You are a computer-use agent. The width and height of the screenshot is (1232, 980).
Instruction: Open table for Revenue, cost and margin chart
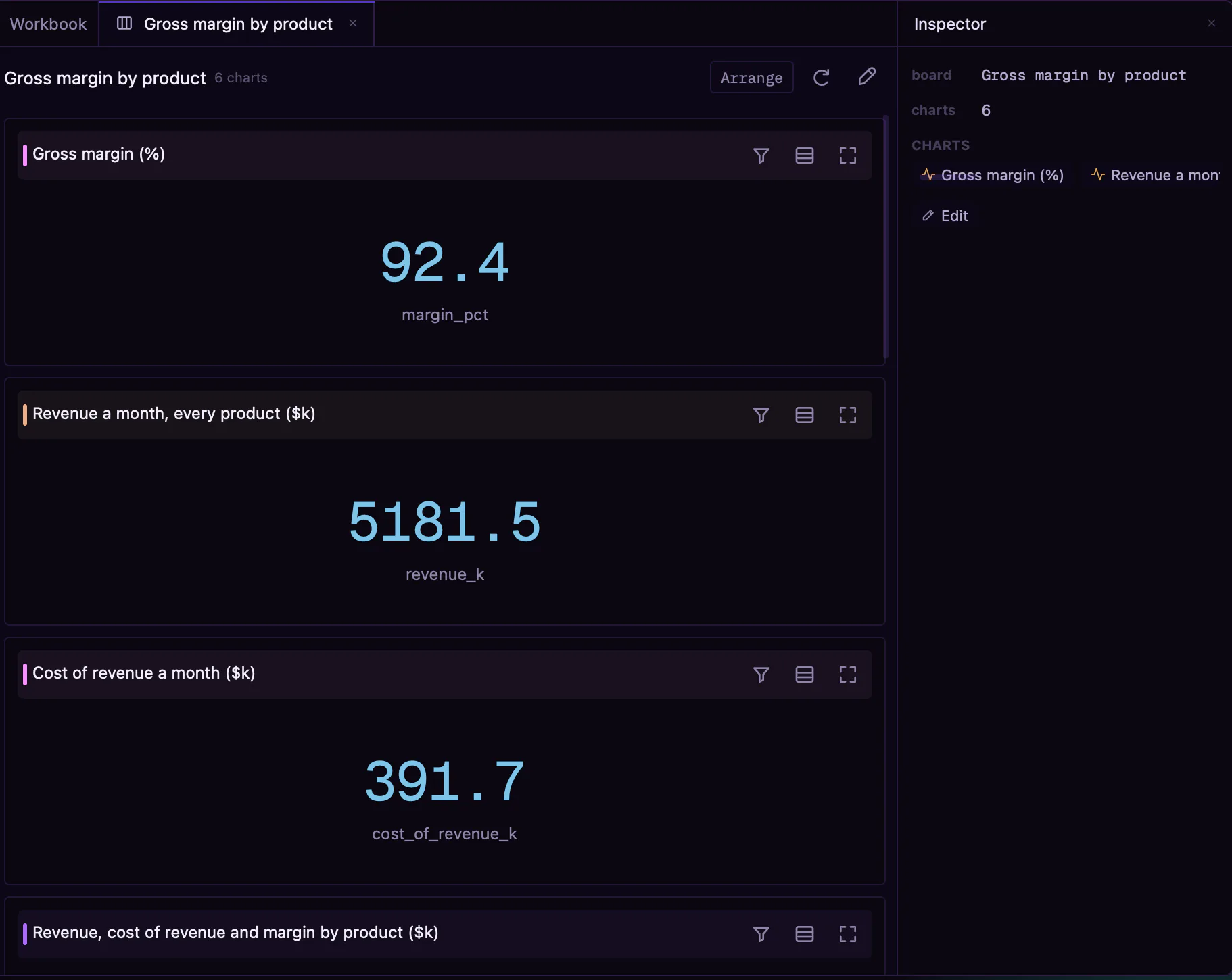click(804, 934)
